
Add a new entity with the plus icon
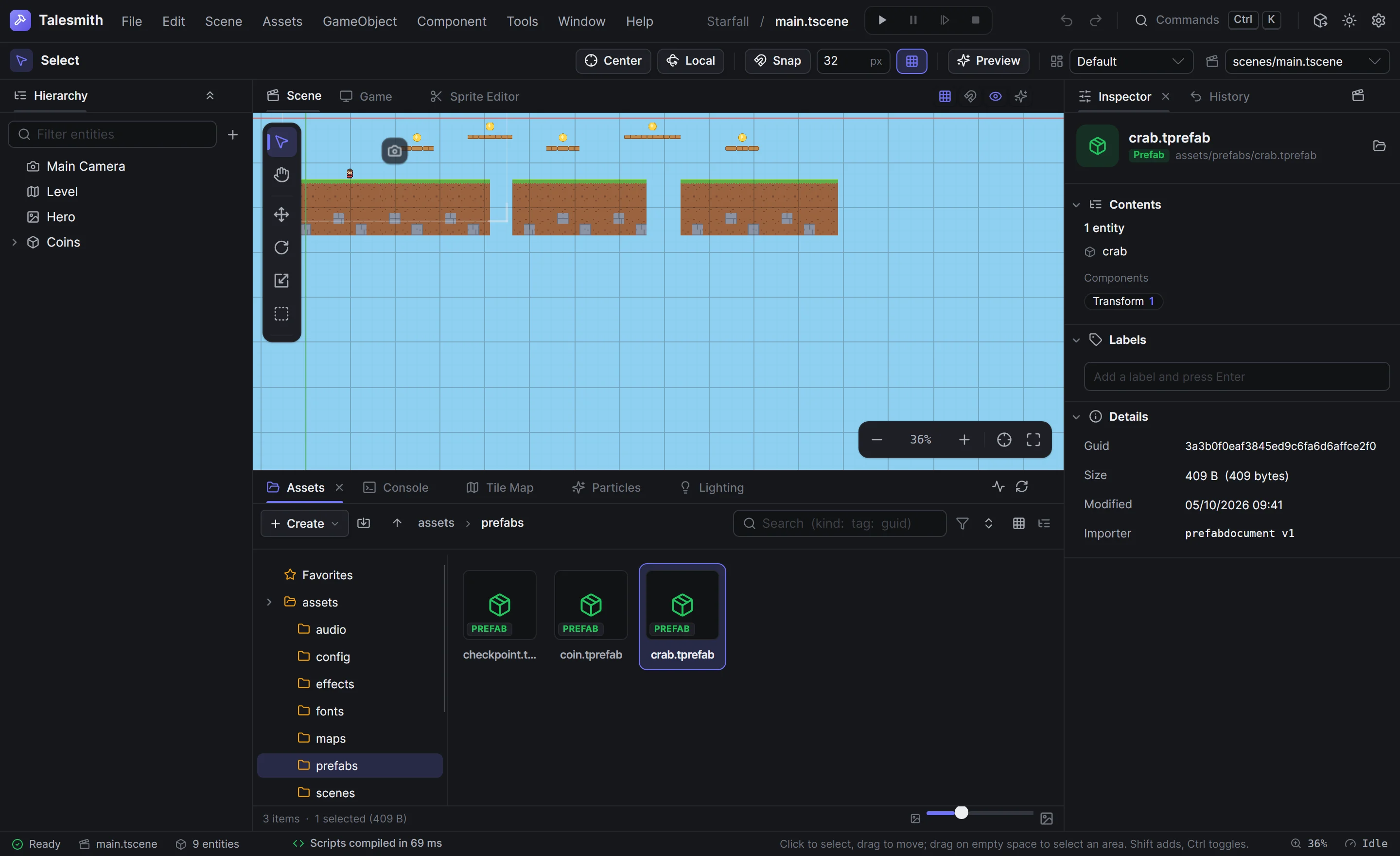point(232,134)
